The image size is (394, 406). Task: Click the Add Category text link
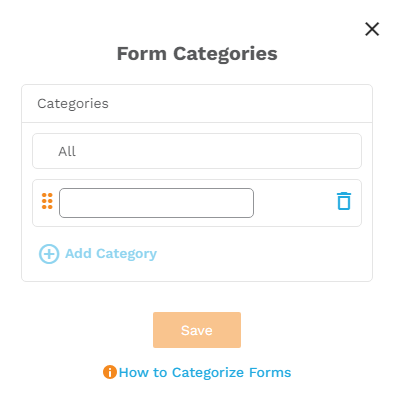click(x=111, y=254)
